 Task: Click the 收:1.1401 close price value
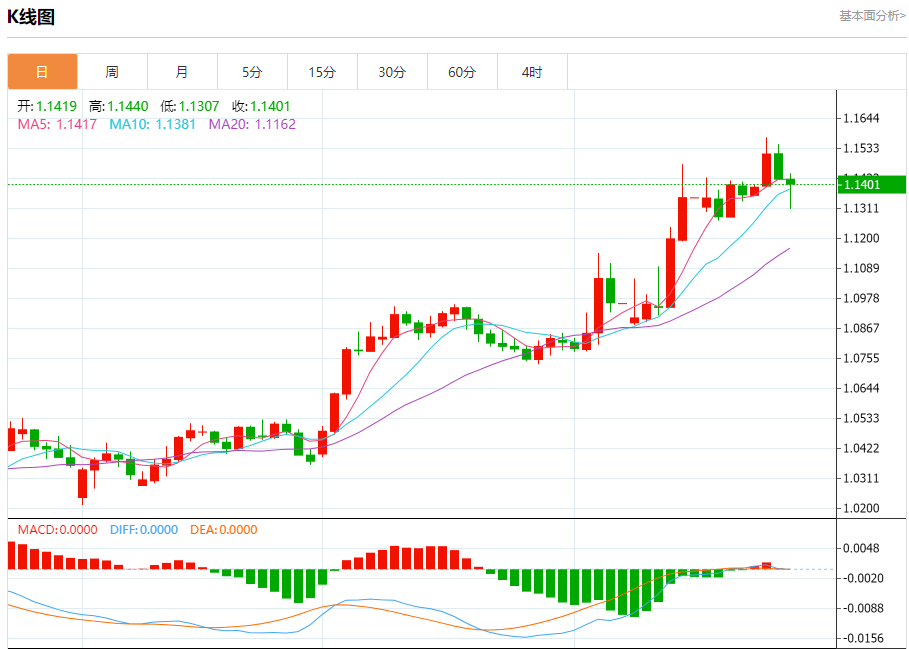pyautogui.click(x=261, y=106)
